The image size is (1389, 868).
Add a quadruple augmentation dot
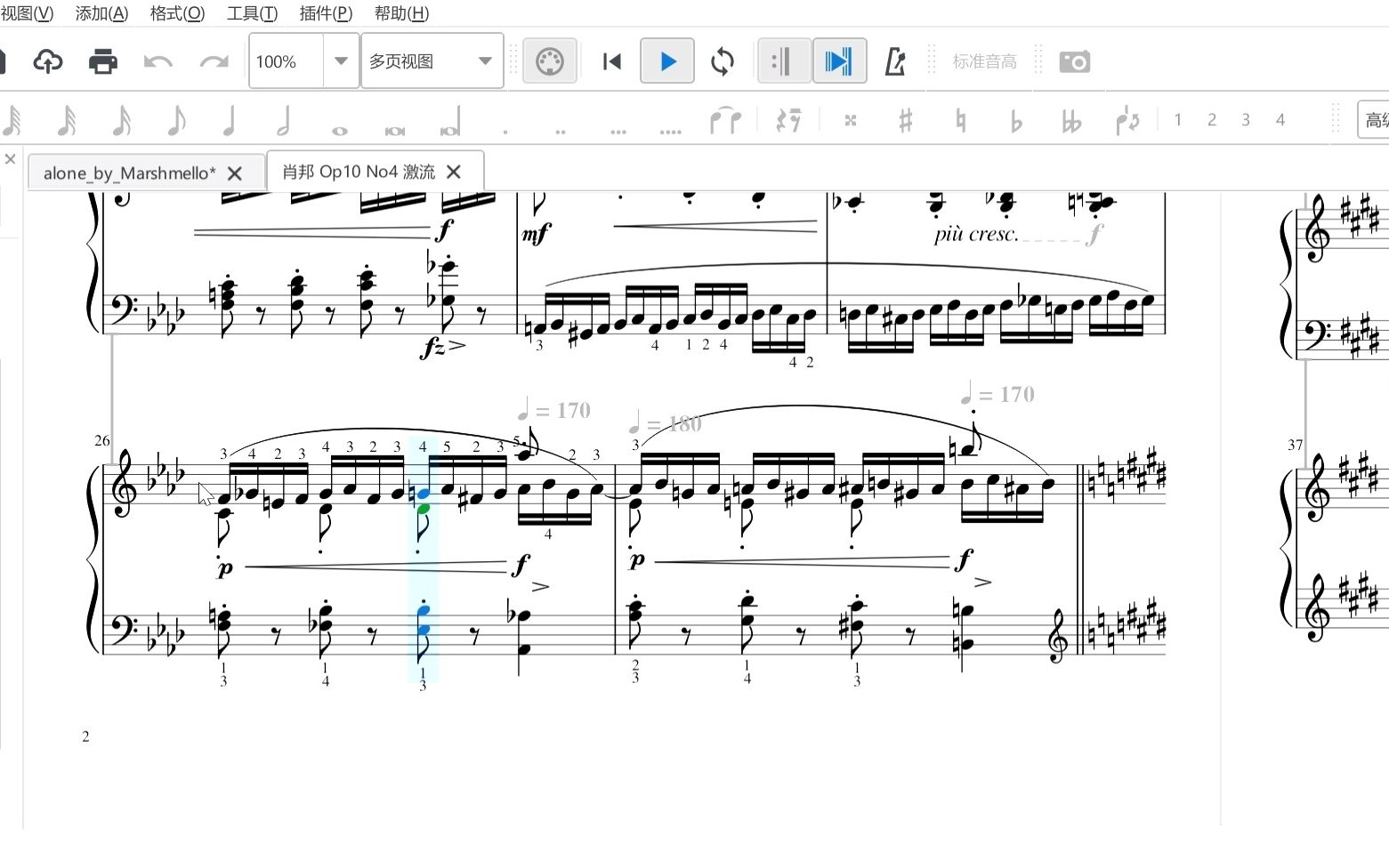[x=671, y=131]
